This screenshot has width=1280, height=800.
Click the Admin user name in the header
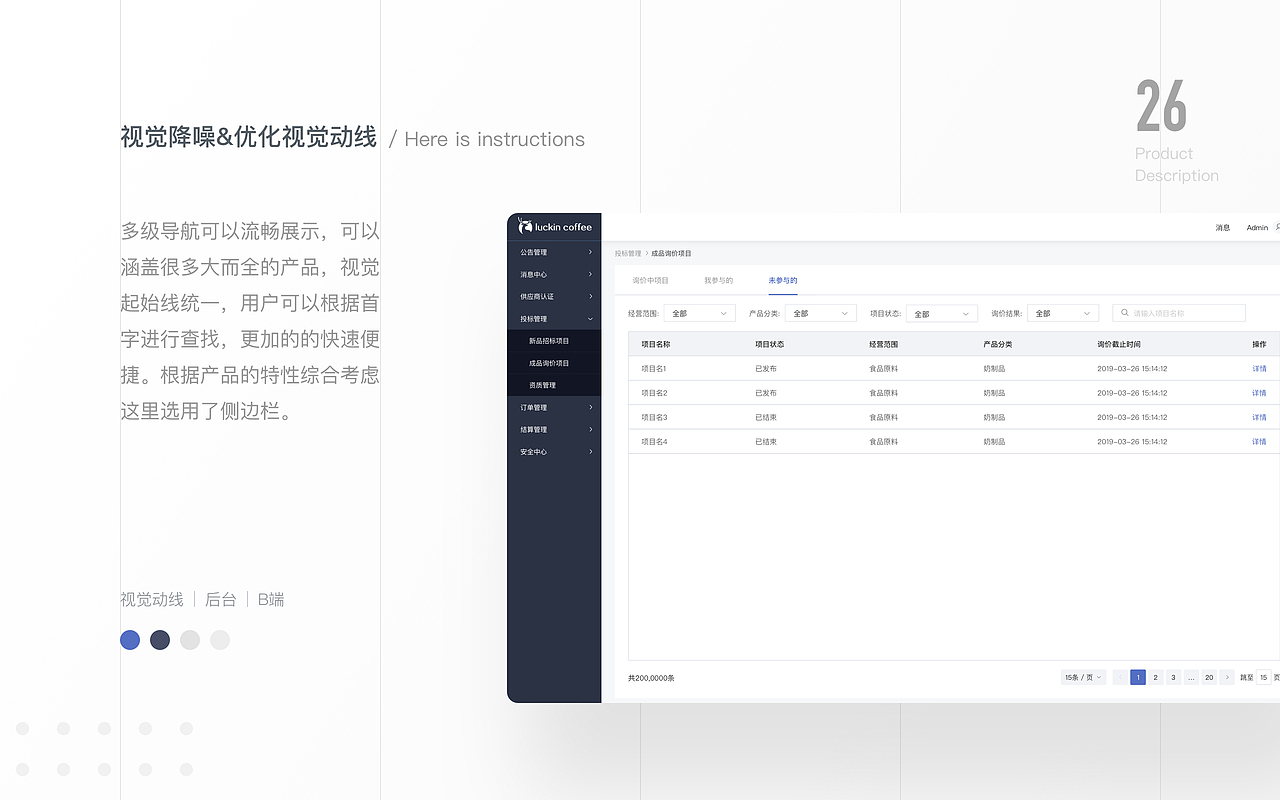1257,227
